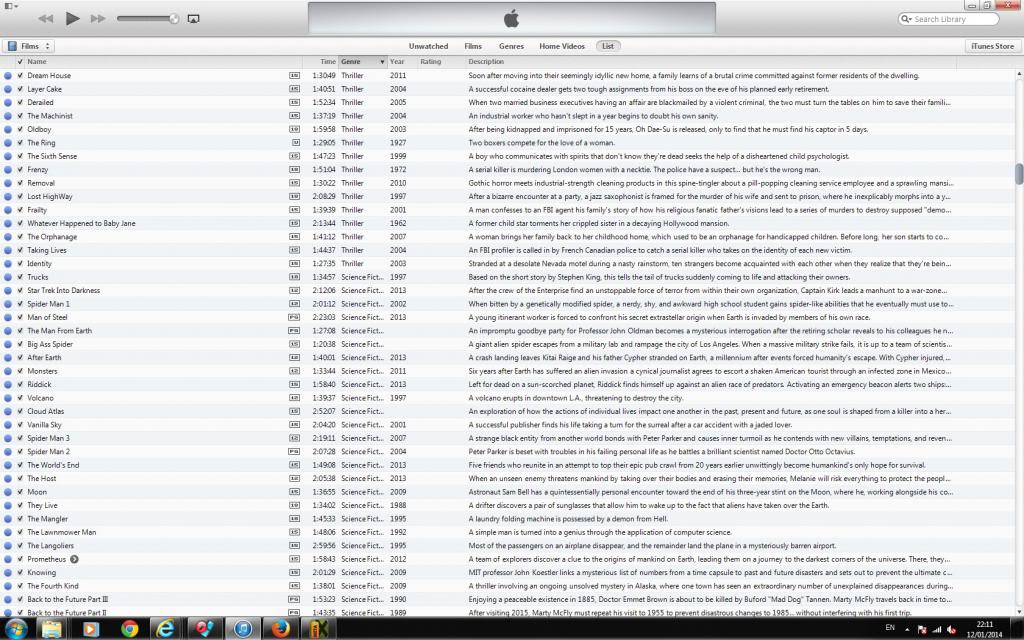Sort by the Name column header
The width and height of the screenshot is (1024, 640).
[37, 61]
